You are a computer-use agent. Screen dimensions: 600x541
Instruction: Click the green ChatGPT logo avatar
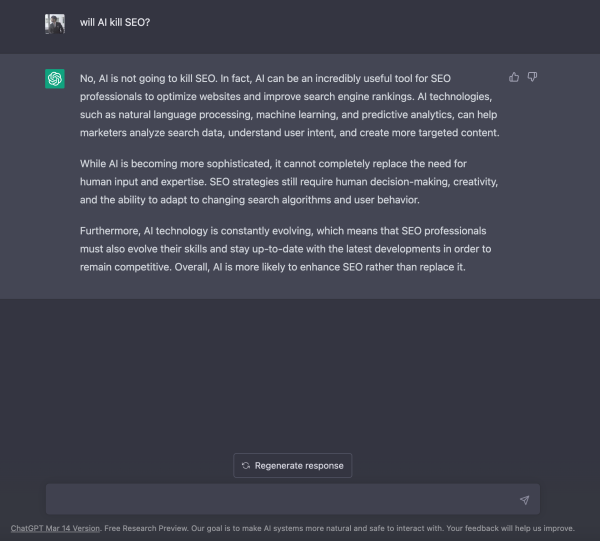55,79
